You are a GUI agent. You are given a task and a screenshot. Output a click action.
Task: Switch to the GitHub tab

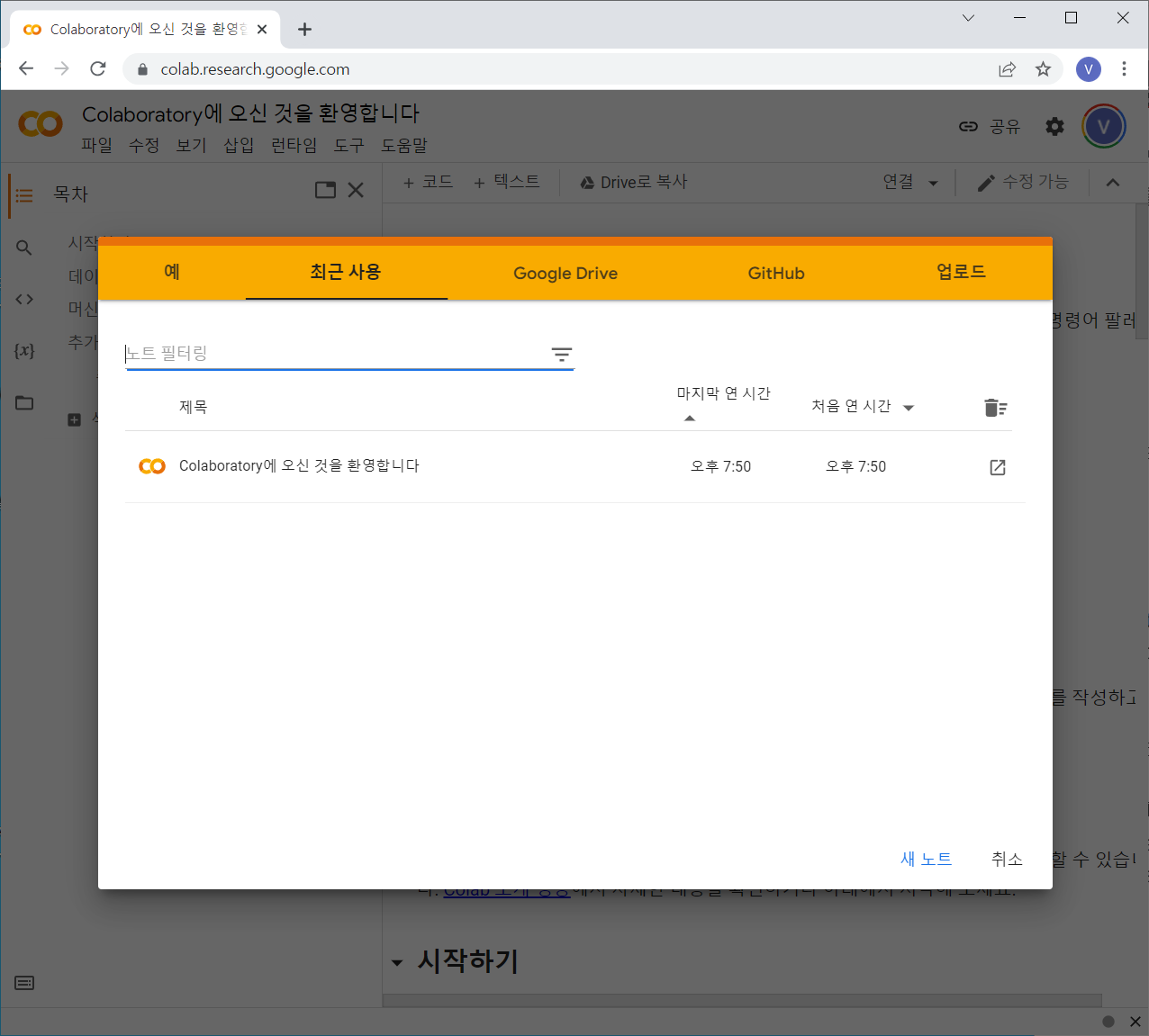[776, 273]
